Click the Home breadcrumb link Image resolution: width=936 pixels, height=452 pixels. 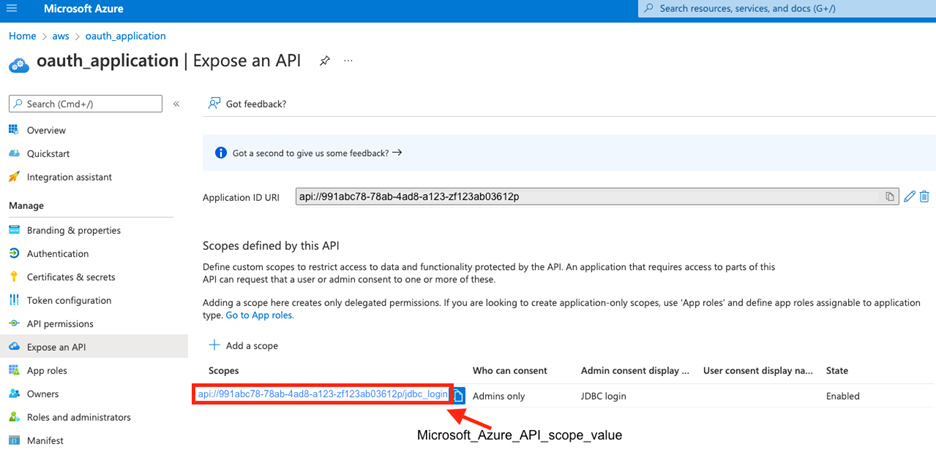pyautogui.click(x=22, y=36)
